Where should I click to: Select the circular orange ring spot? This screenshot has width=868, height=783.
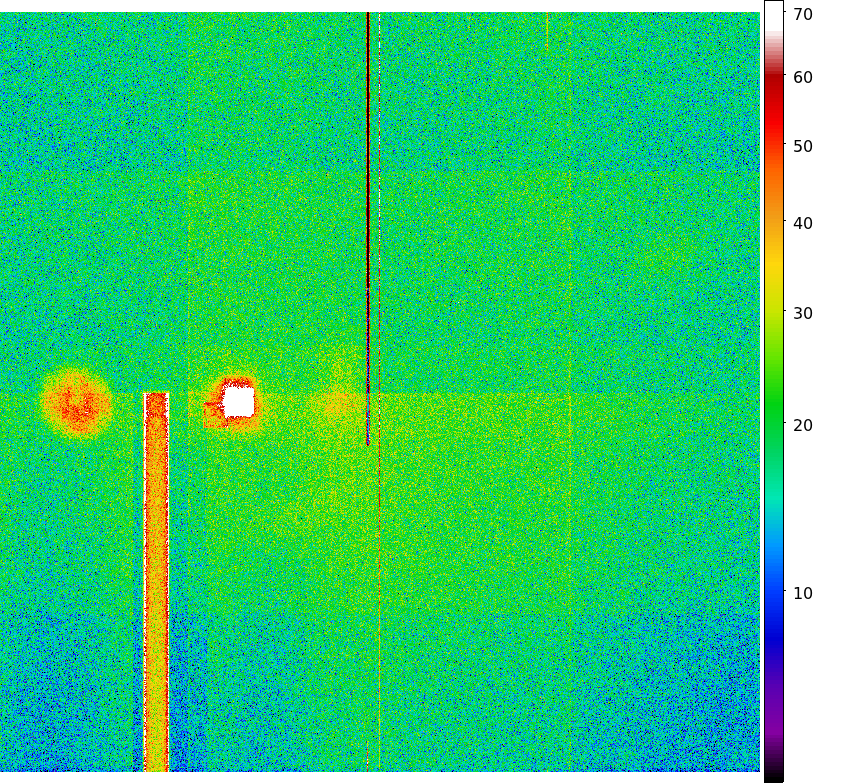(75, 403)
